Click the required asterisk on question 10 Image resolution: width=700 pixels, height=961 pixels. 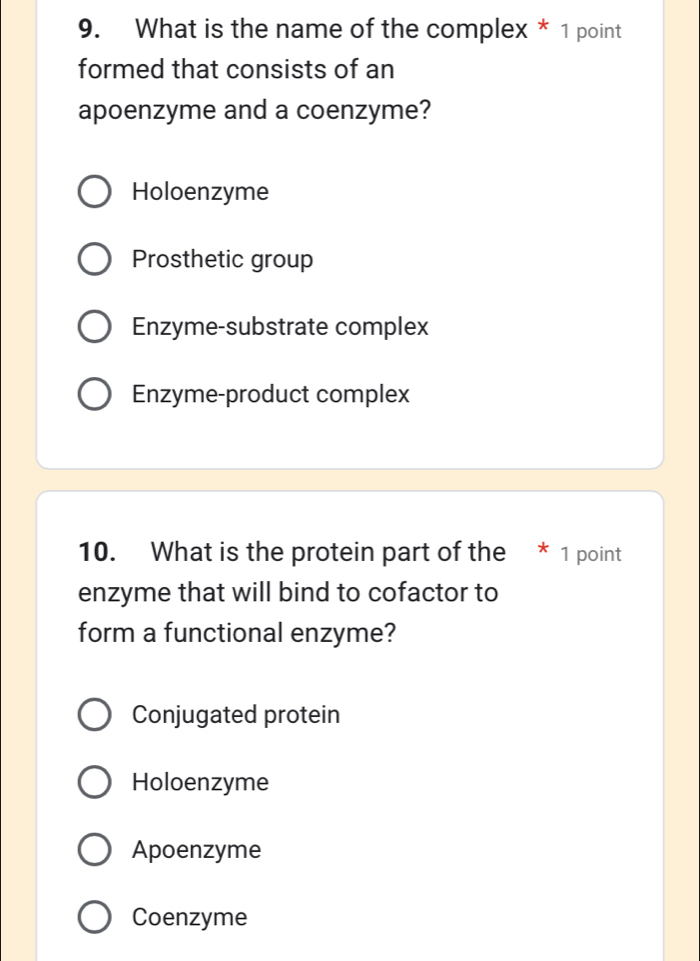543,551
